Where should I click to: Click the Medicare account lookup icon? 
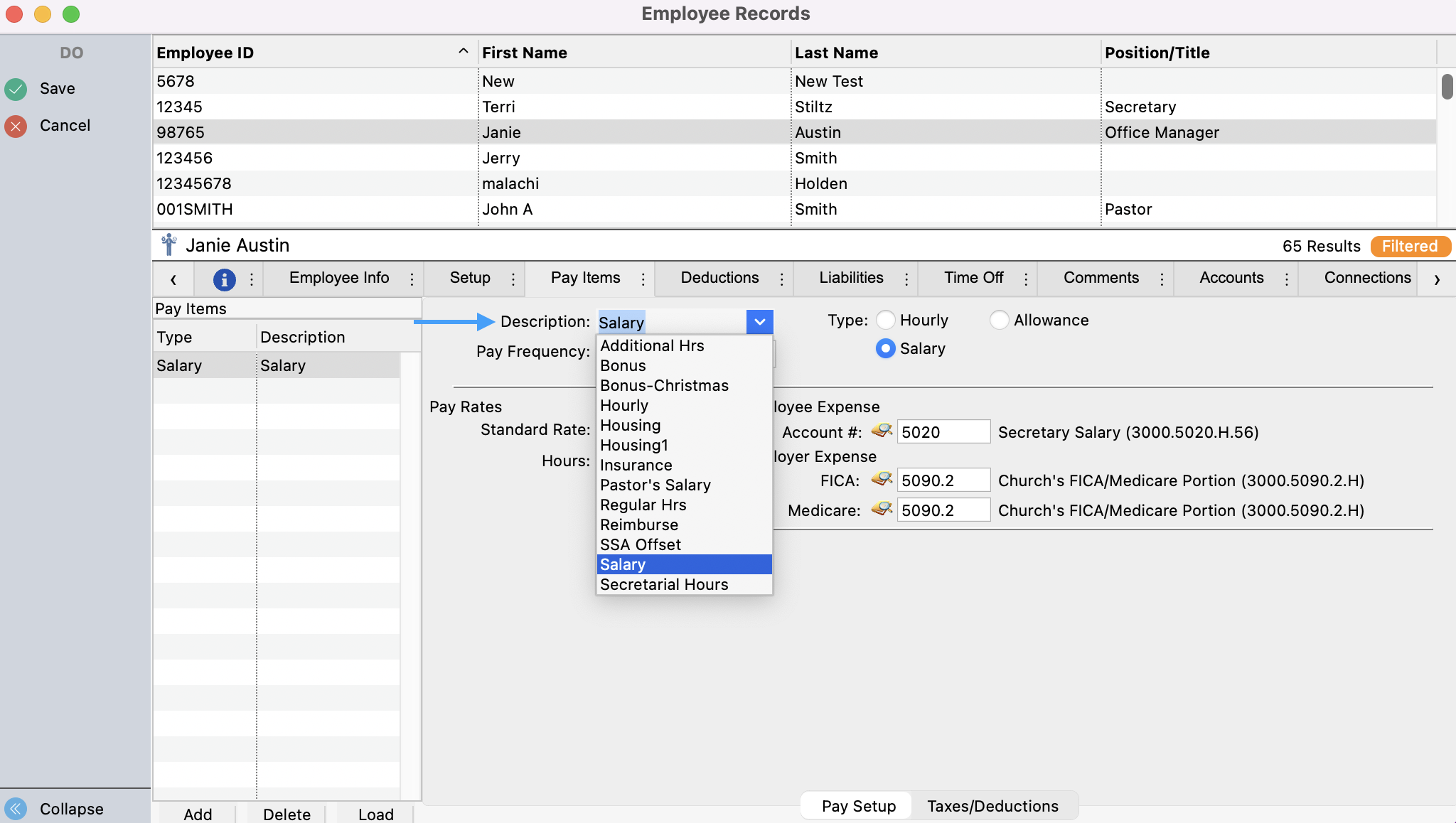(x=882, y=510)
